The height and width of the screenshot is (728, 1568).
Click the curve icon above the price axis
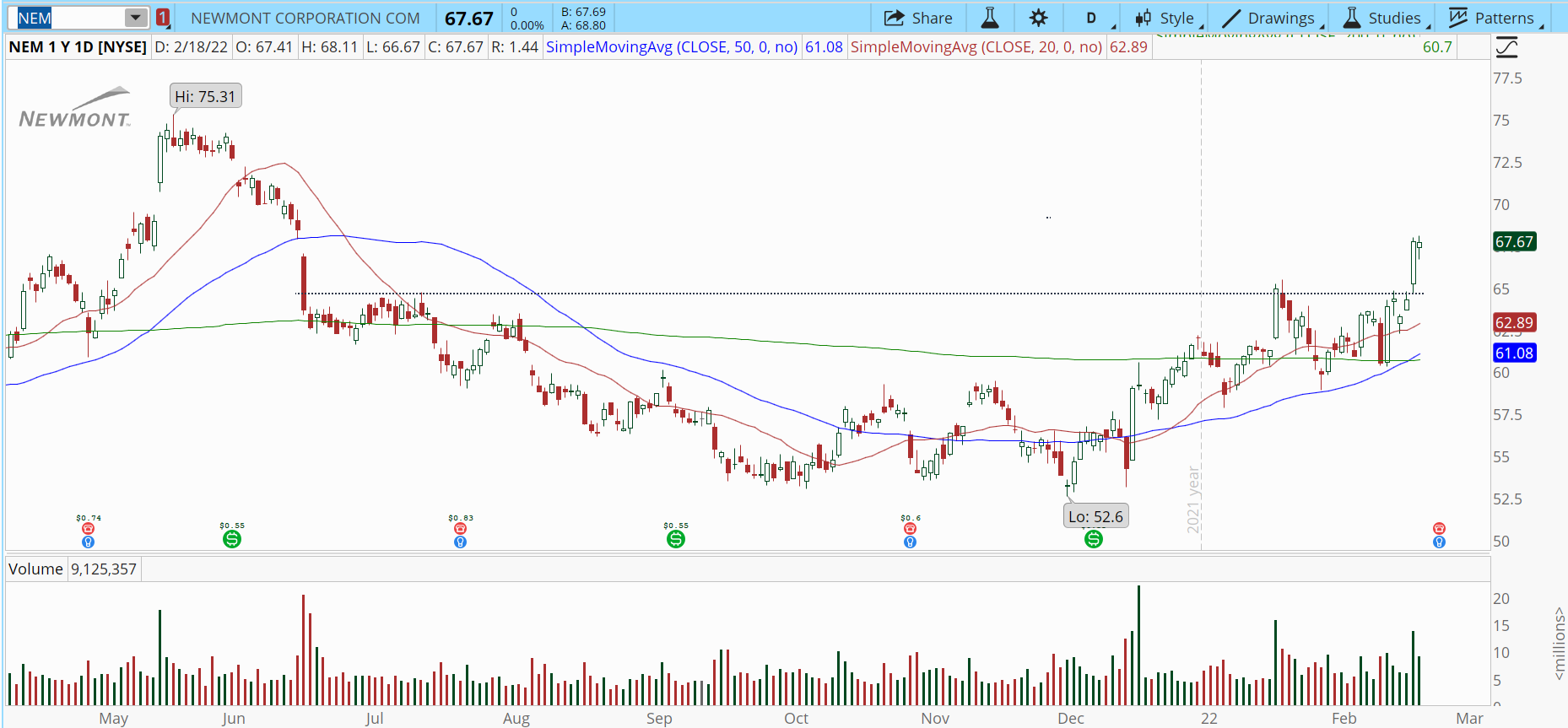click(x=1506, y=48)
